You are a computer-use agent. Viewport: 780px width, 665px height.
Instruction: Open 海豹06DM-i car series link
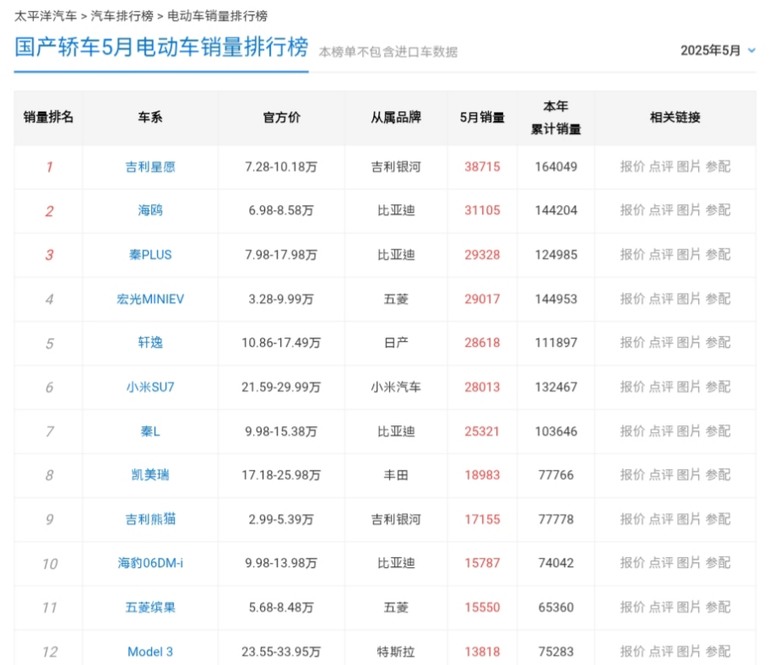pyautogui.click(x=150, y=563)
